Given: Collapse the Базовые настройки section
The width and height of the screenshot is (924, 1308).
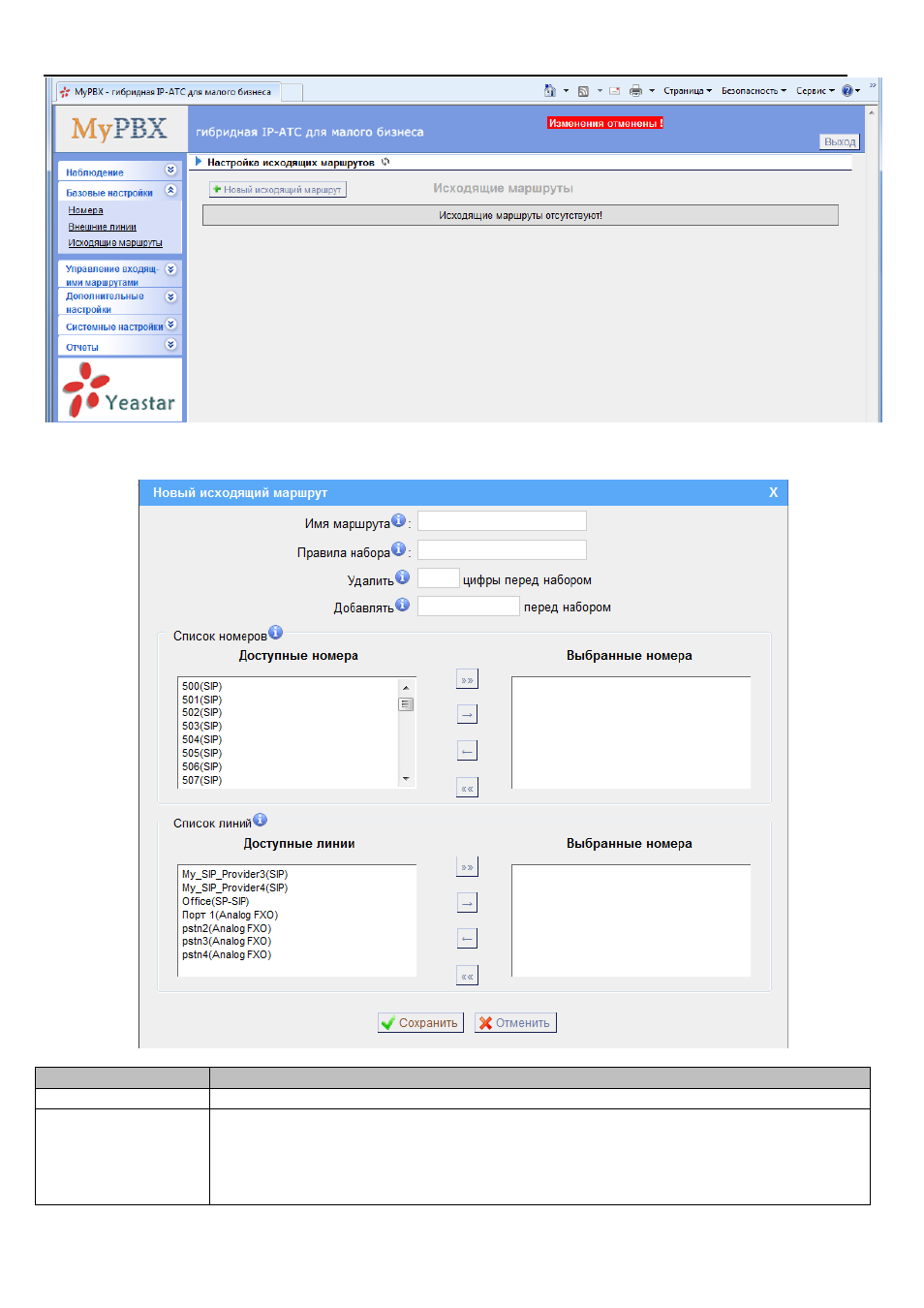Looking at the screenshot, I should point(170,191).
